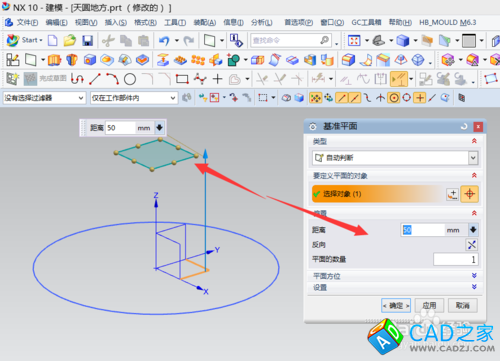Click the Line sketch tool
Image resolution: width=500 pixels, height=361 pixels.
click(x=95, y=79)
